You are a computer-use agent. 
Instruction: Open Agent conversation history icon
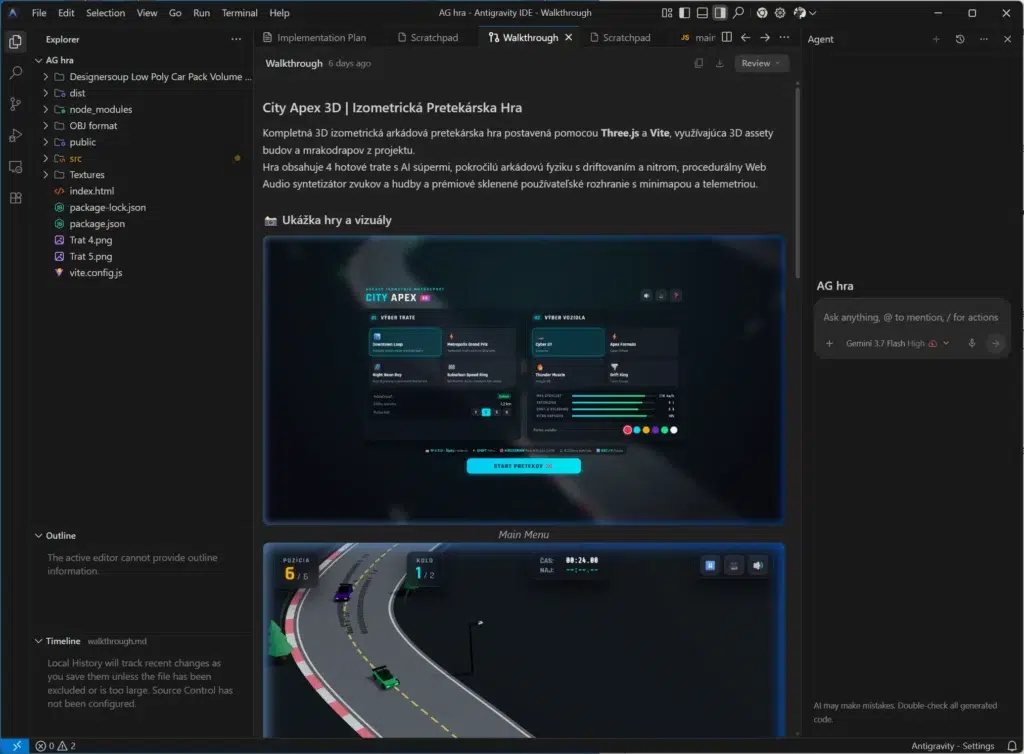click(960, 39)
